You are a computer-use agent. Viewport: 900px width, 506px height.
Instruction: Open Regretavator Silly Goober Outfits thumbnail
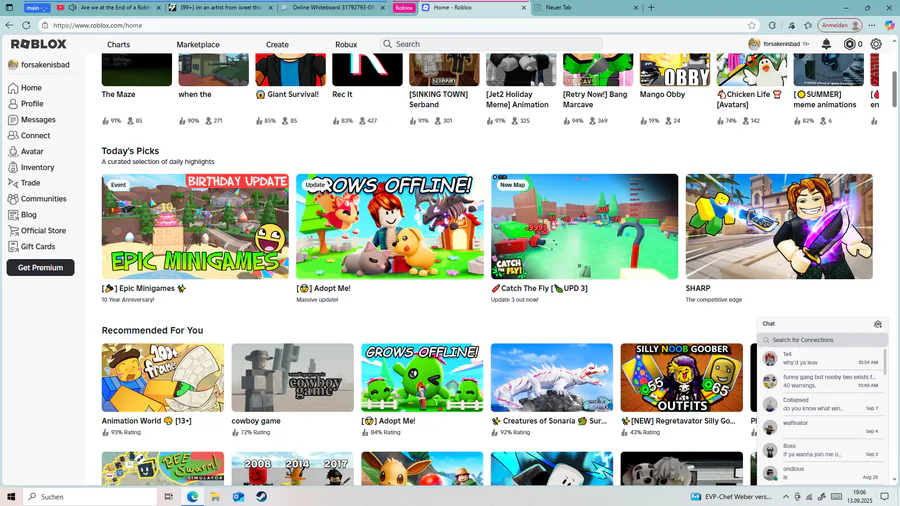click(x=681, y=377)
